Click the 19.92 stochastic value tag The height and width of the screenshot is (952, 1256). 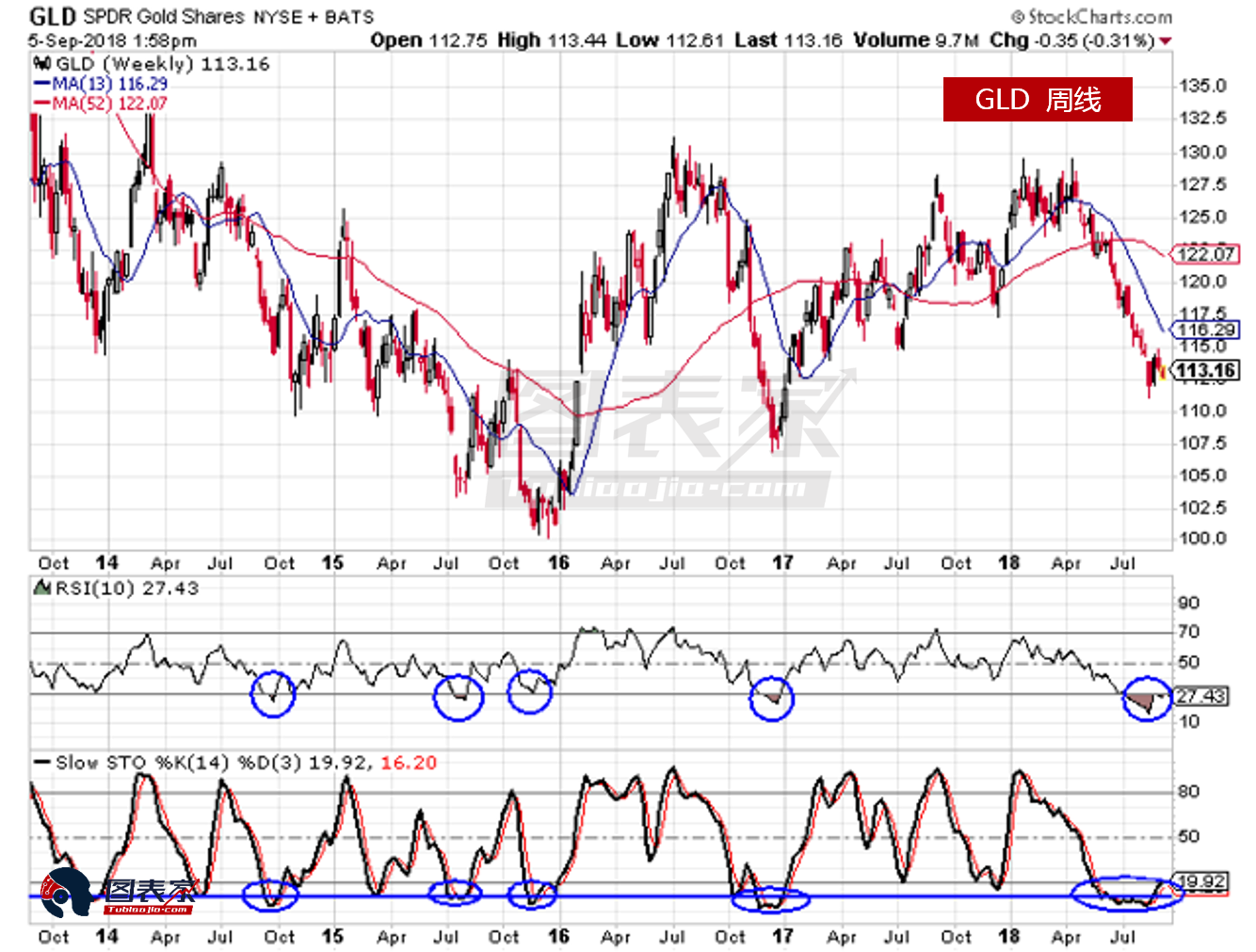pos(1200,882)
